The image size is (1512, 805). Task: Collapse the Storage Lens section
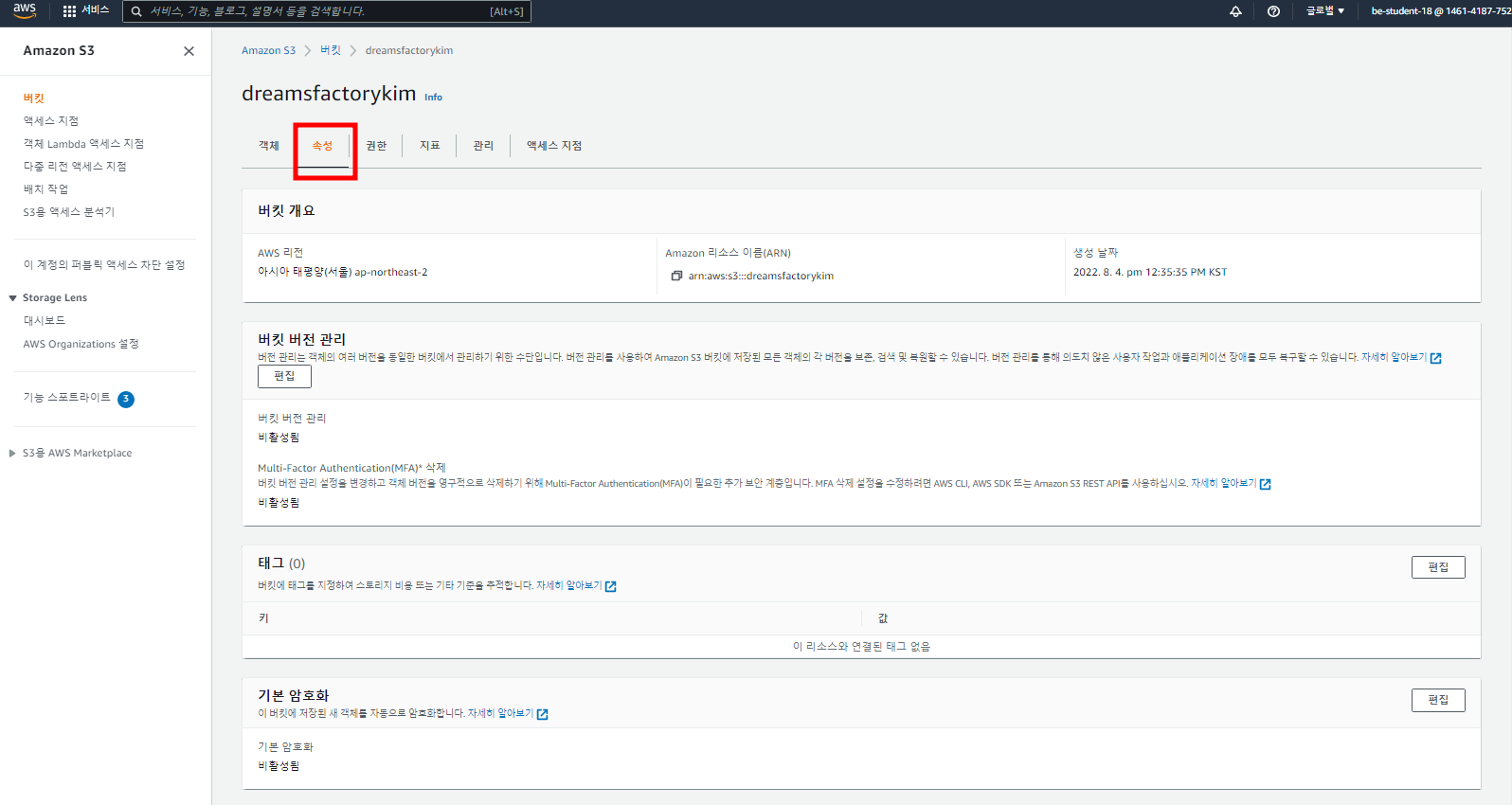[12, 298]
